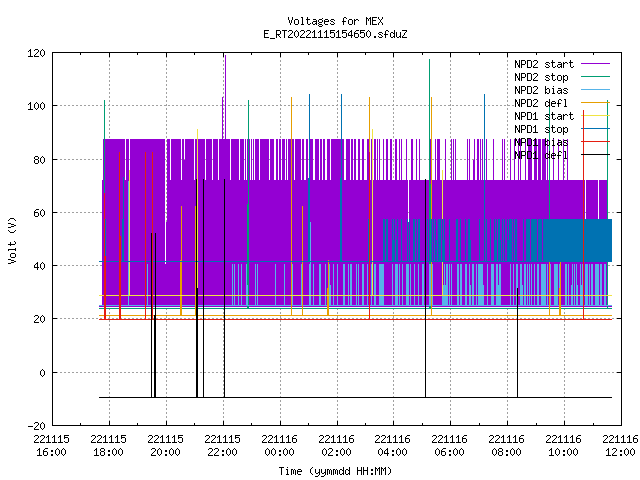Select the NPD1 stop legend label
Image resolution: width=640 pixels, height=480 pixels.
coord(541,129)
